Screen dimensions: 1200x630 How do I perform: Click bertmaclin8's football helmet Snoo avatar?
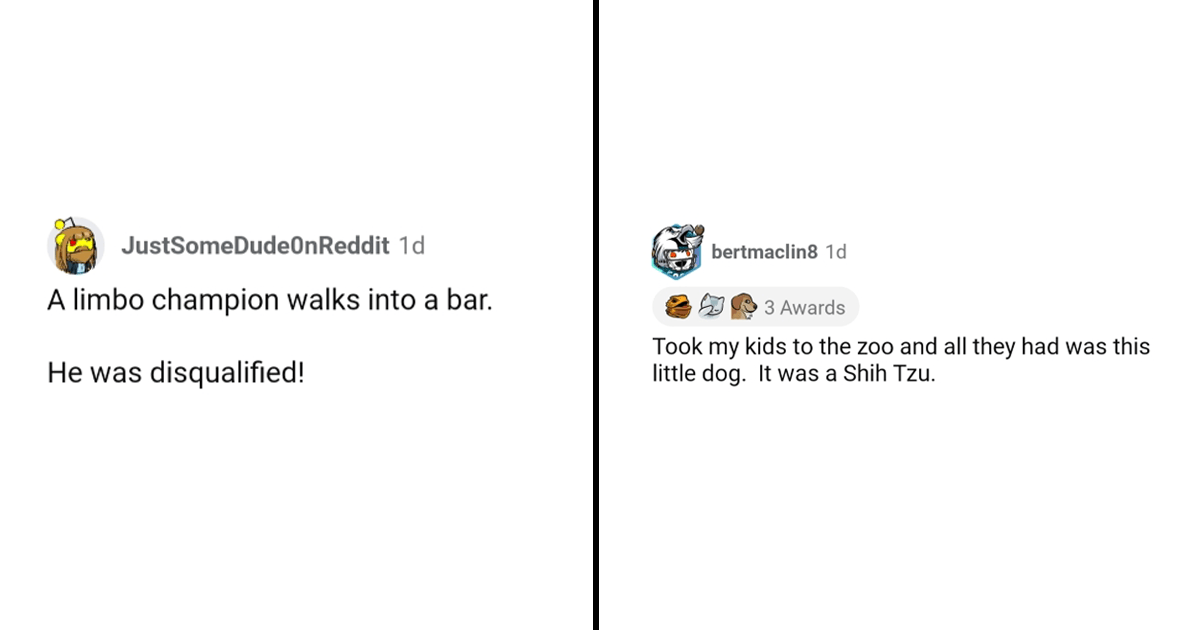pyautogui.click(x=678, y=251)
